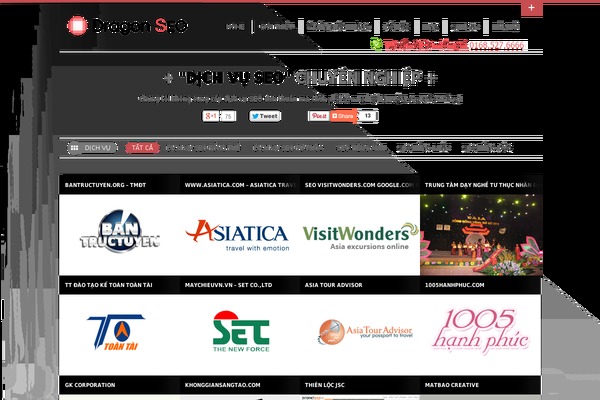This screenshot has height=400, width=600.
Task: Open the VisitWonders logo thumbnail
Action: tap(360, 235)
